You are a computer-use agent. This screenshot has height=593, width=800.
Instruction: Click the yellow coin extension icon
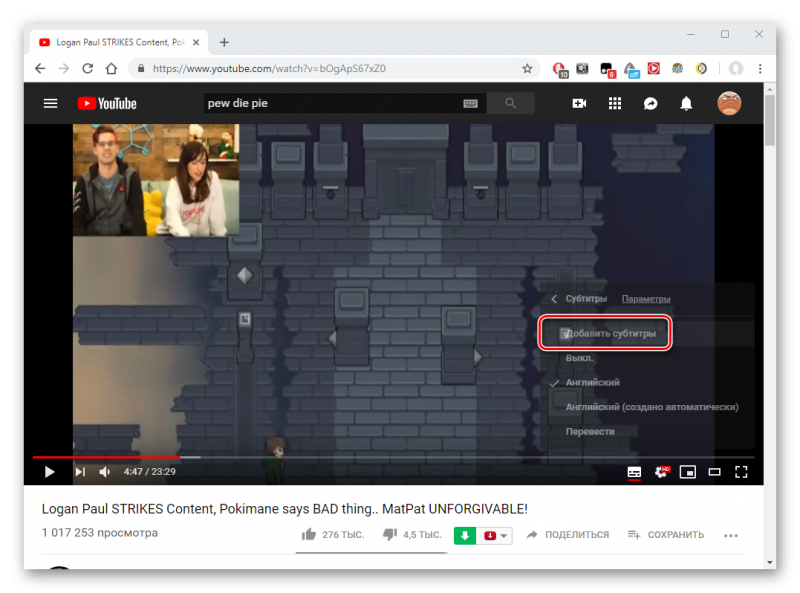702,68
